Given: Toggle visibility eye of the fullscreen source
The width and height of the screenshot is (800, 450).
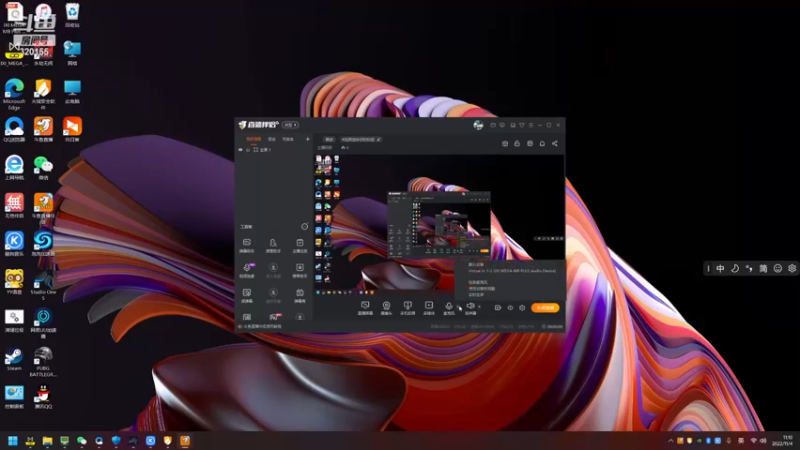Looking at the screenshot, I should (240, 150).
